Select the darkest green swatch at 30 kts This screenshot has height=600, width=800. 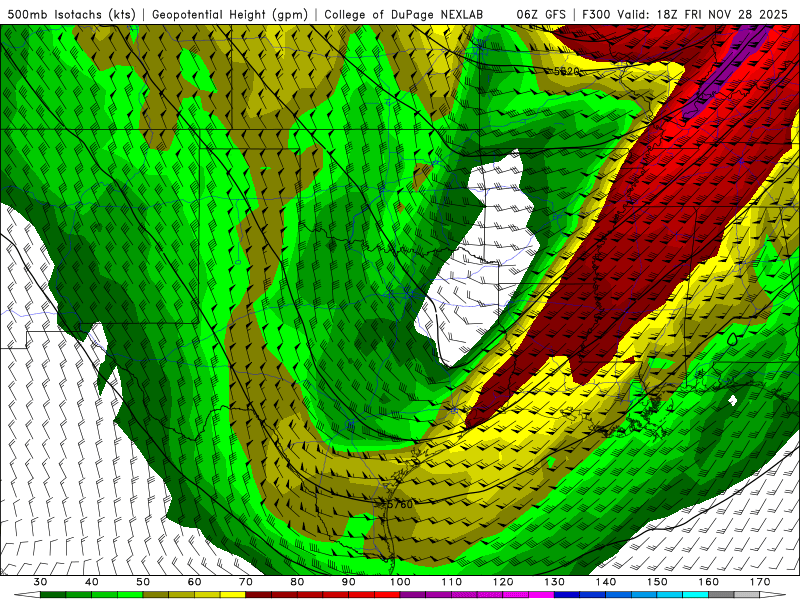tap(53, 595)
